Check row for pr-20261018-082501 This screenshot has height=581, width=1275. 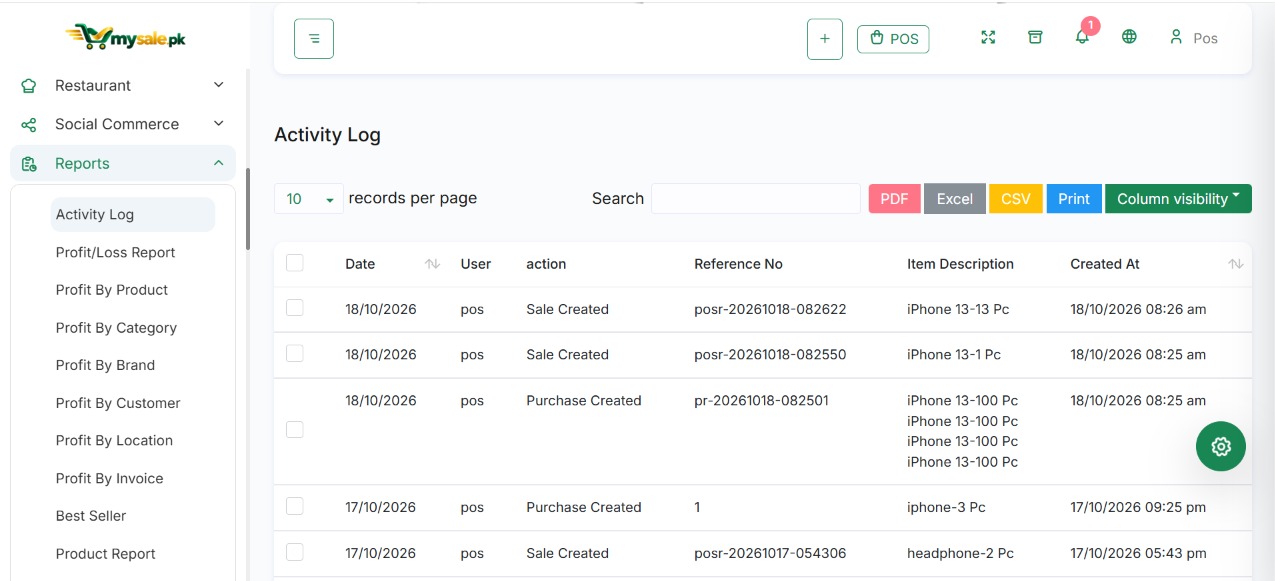click(295, 429)
